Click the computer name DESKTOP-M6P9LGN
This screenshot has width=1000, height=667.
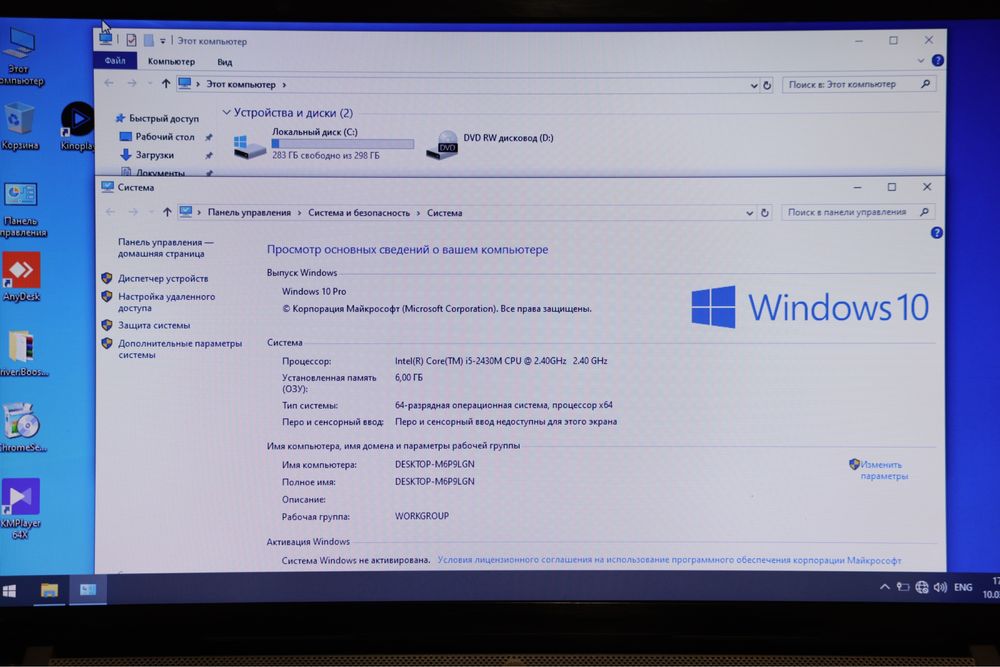(434, 464)
